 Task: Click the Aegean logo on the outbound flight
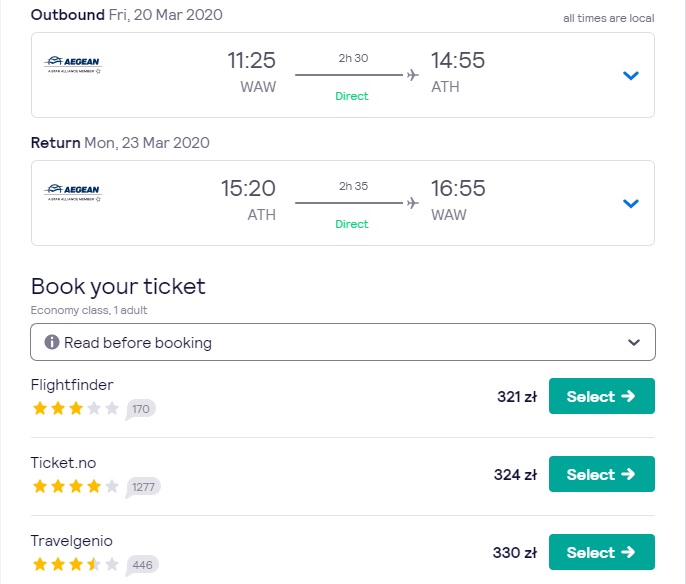(73, 64)
